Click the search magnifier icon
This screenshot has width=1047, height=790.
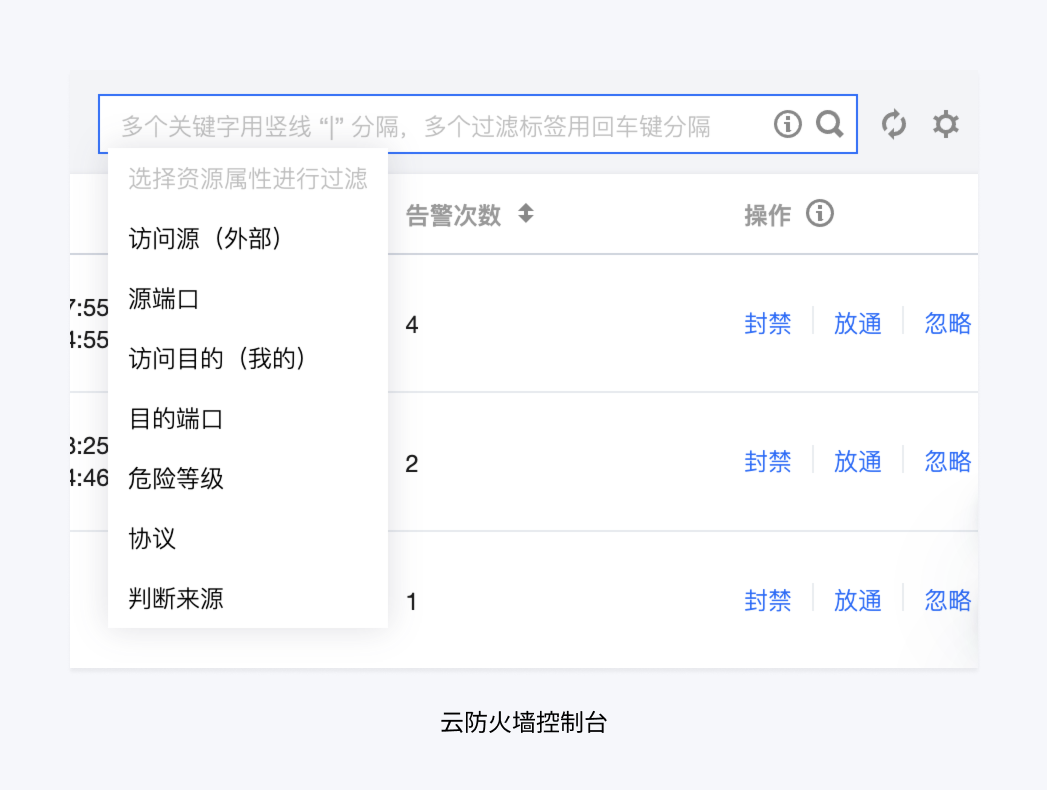(x=830, y=124)
